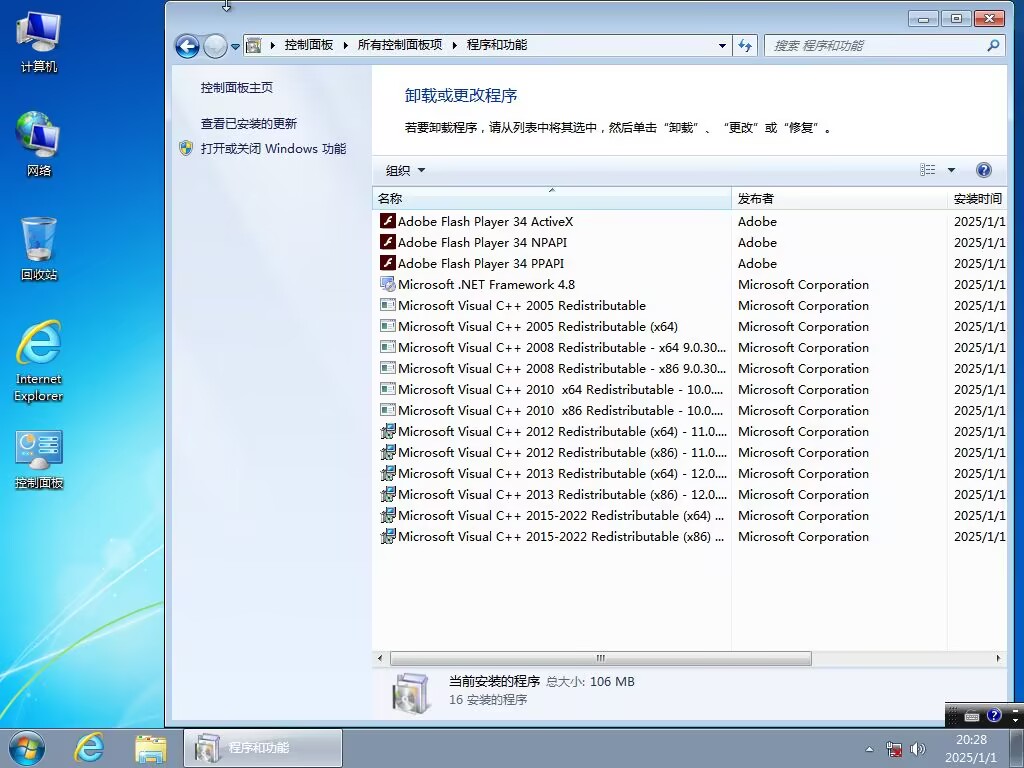The height and width of the screenshot is (768, 1024).
Task: Click icon of Visual C++ 2005 Redistributable (x64)
Action: point(388,326)
